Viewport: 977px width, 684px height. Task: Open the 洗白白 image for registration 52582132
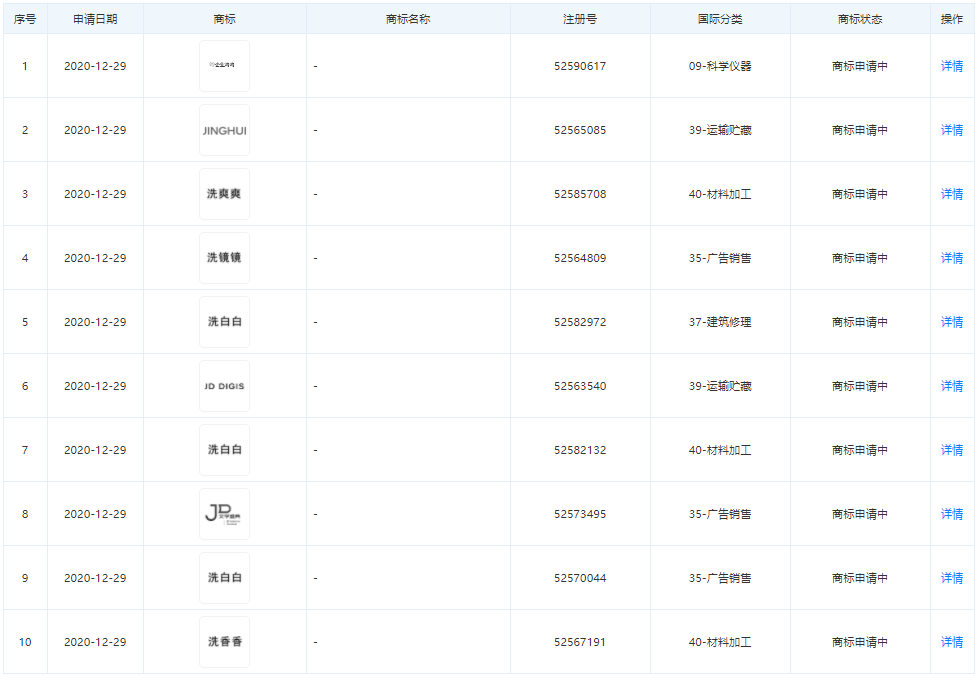(x=224, y=450)
